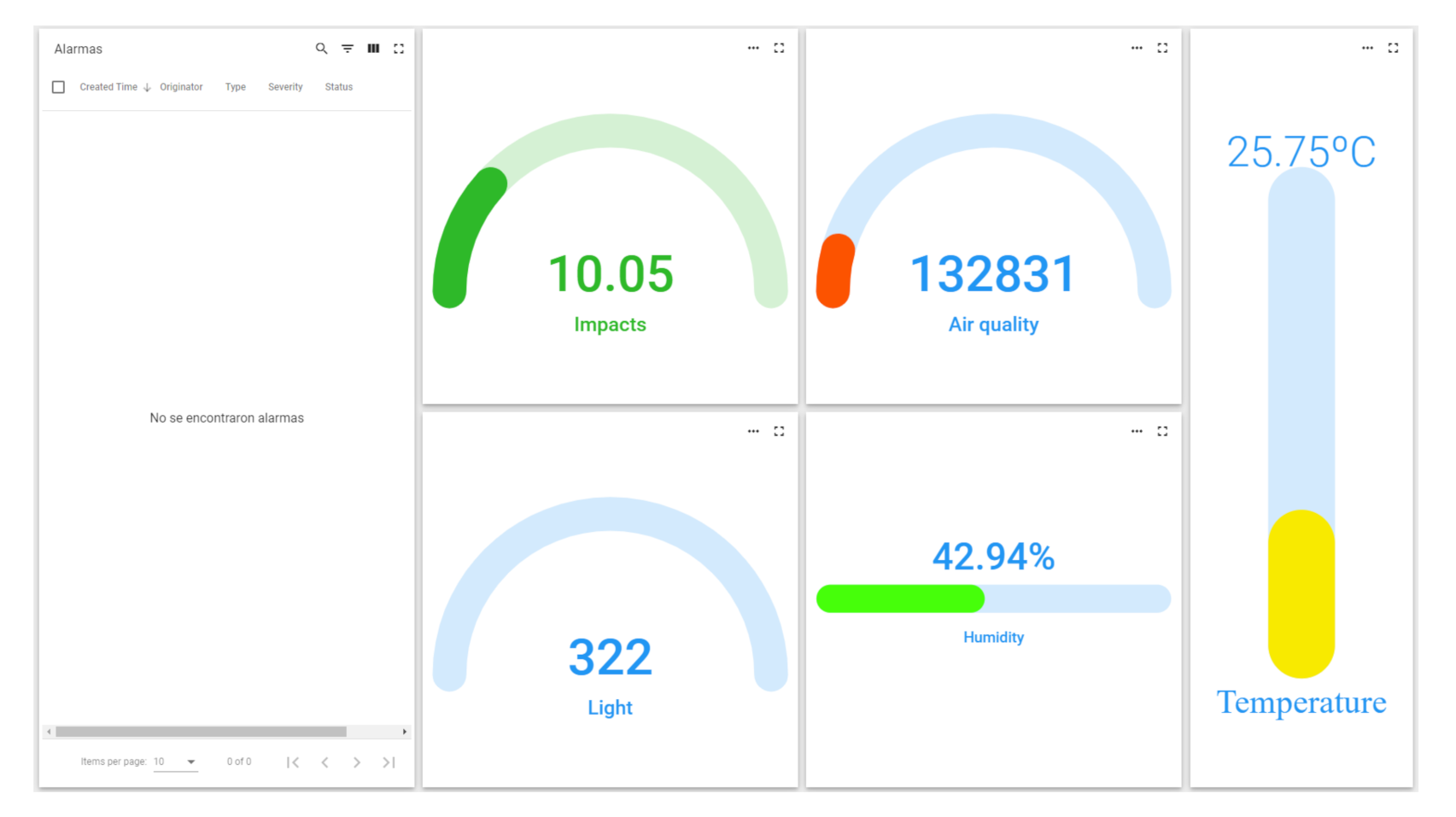The height and width of the screenshot is (817, 1456).
Task: Click the green Humidity progress bar
Action: [900, 598]
